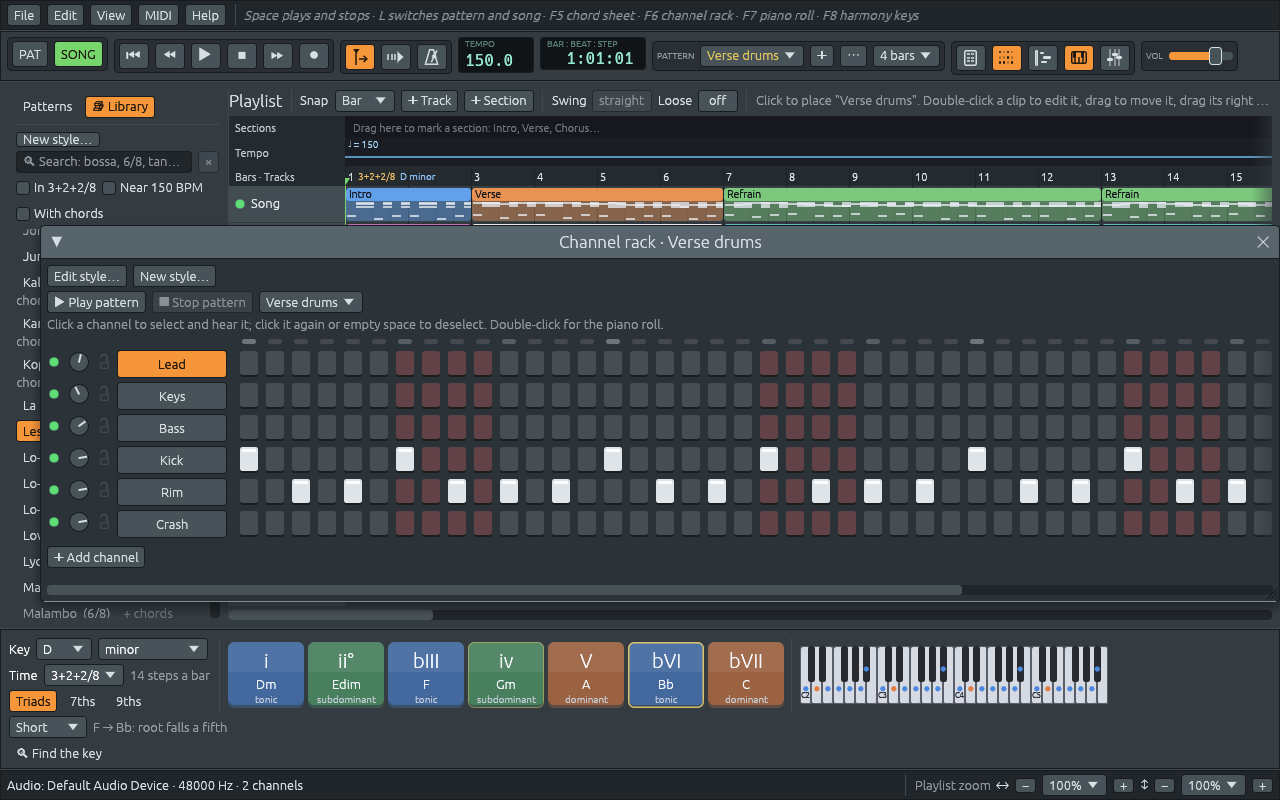
Task: Switch to the Patterns tab
Action: 48,106
